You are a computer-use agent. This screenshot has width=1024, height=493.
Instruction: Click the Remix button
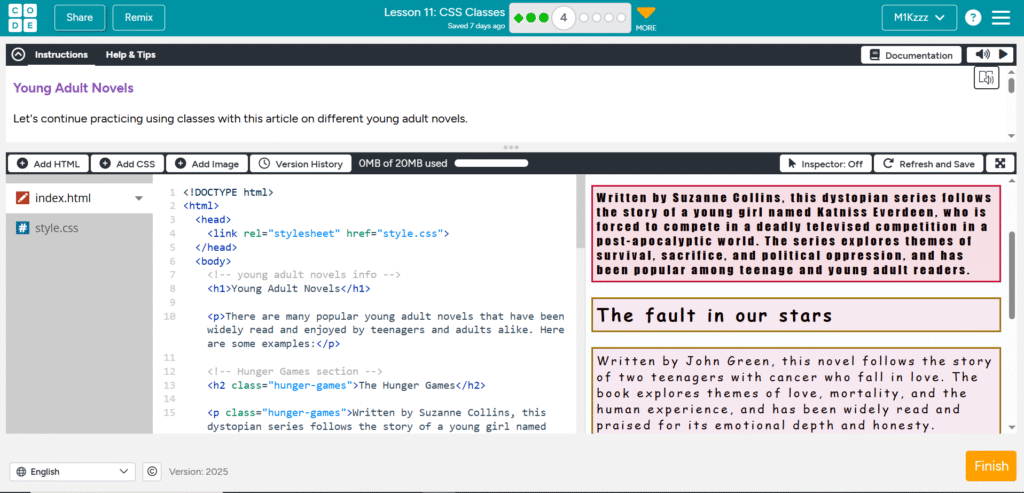point(139,17)
